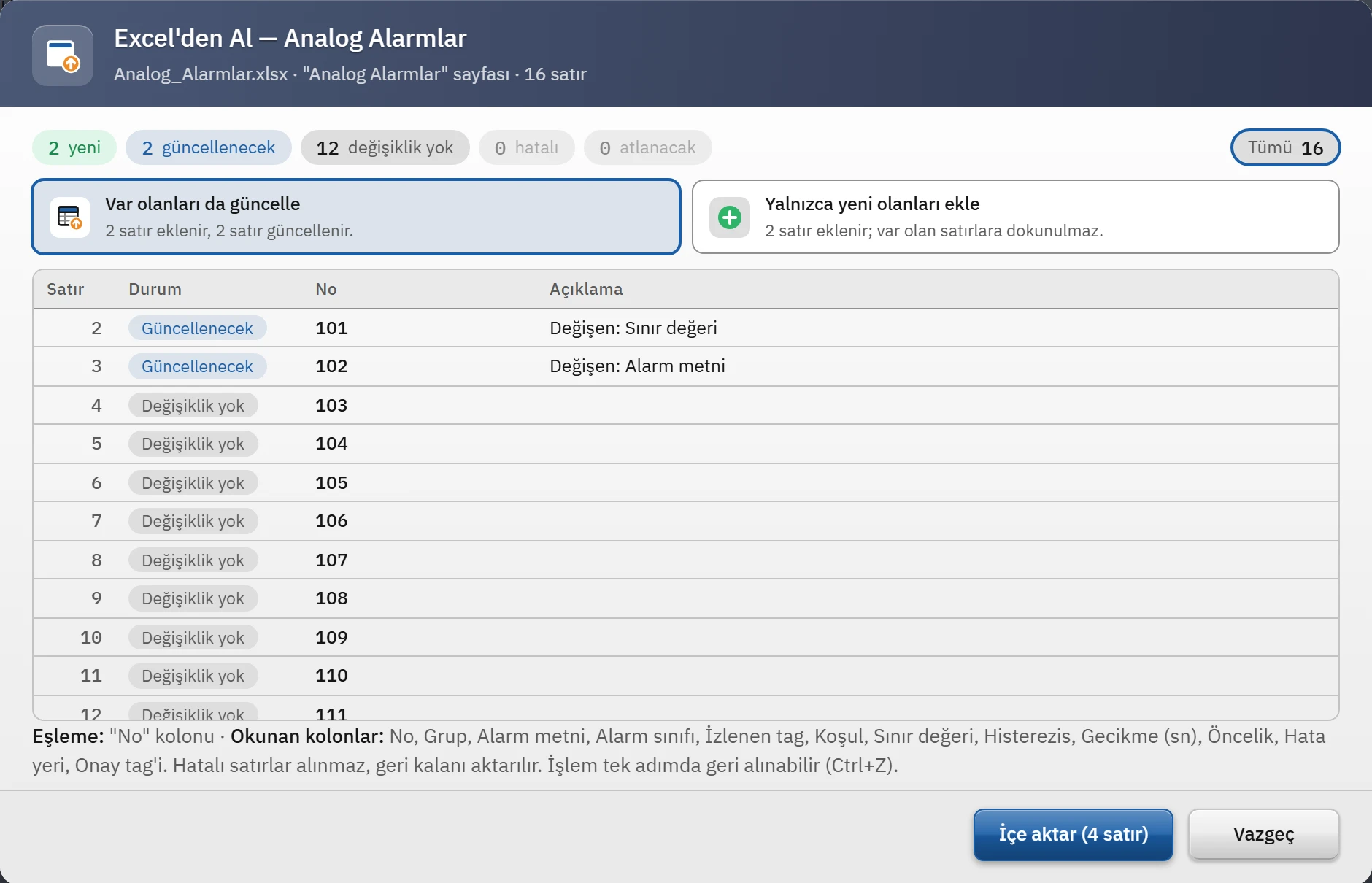Click alarm number 104 cell
The height and width of the screenshot is (883, 1372).
(x=331, y=444)
